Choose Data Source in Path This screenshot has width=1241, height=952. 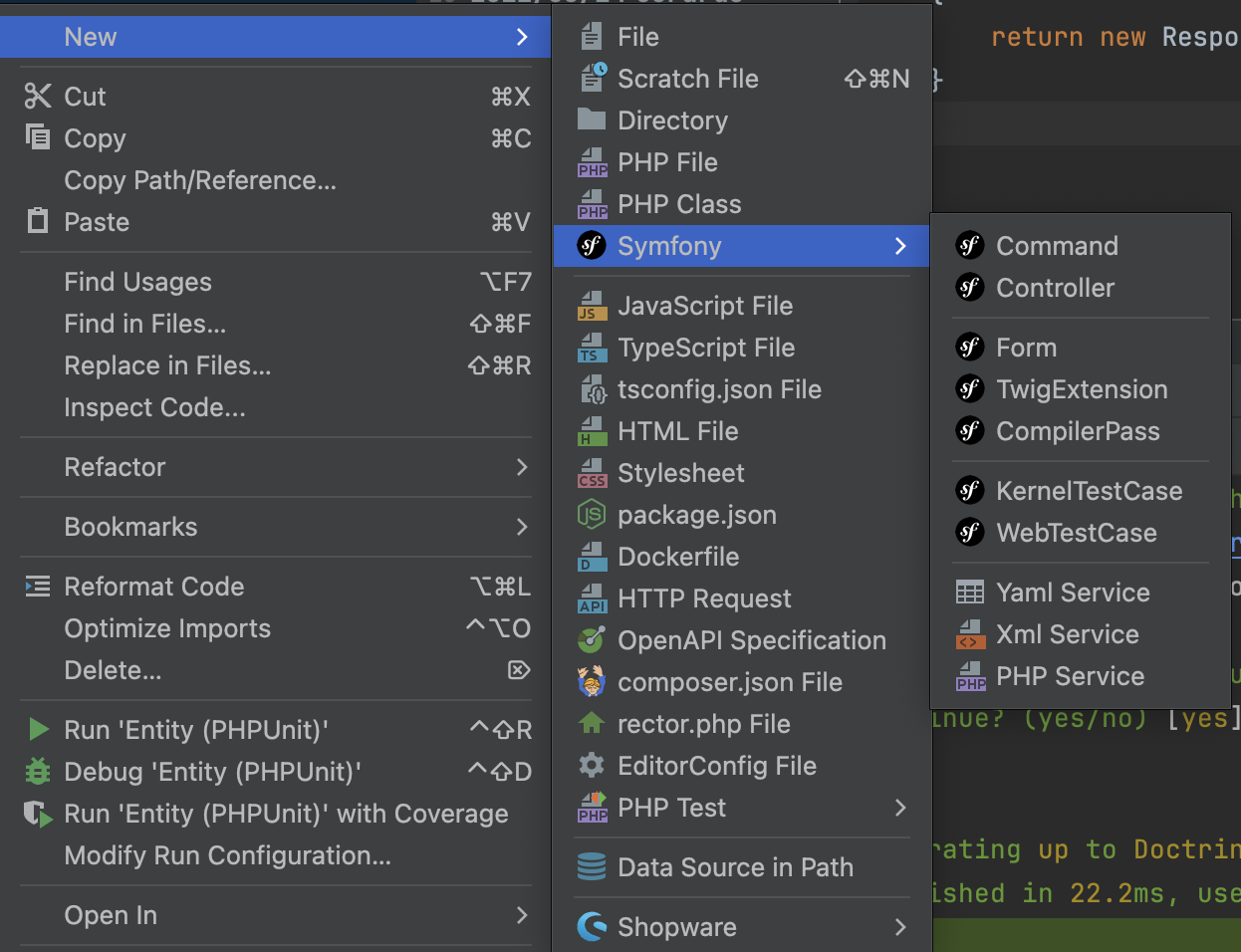point(735,867)
